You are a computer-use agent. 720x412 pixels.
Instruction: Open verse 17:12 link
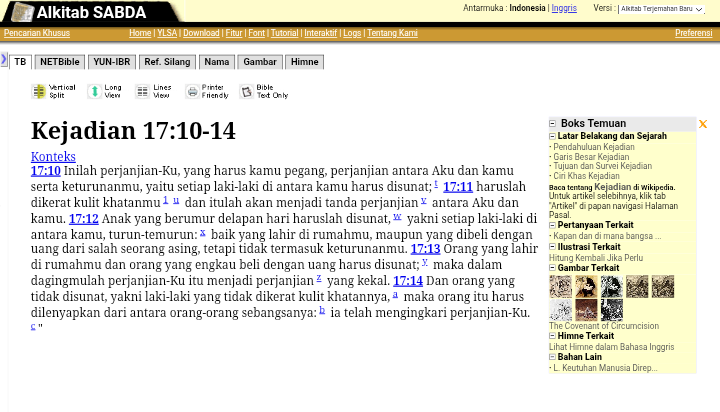pyautogui.click(x=84, y=219)
